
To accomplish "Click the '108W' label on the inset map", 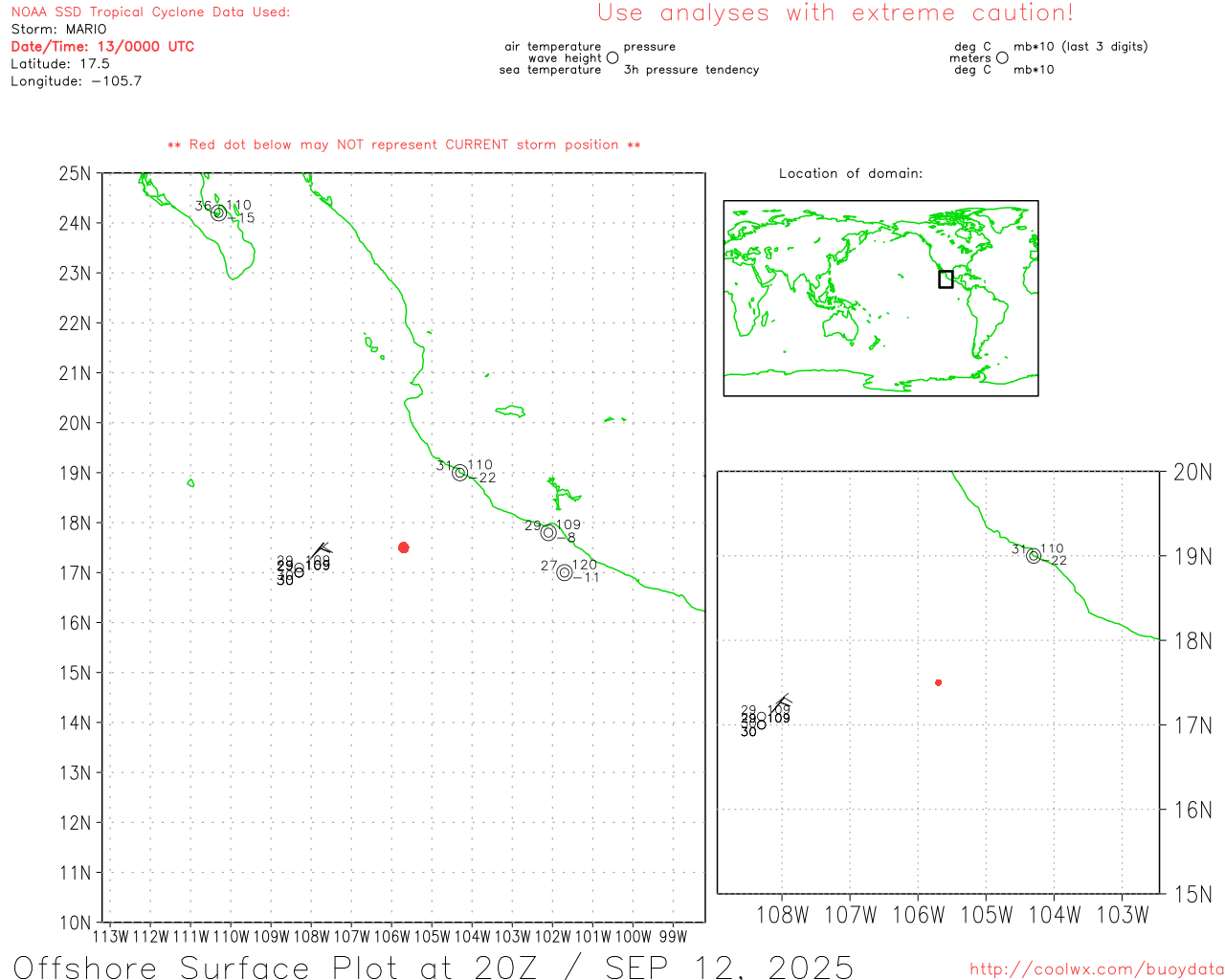I will (782, 915).
